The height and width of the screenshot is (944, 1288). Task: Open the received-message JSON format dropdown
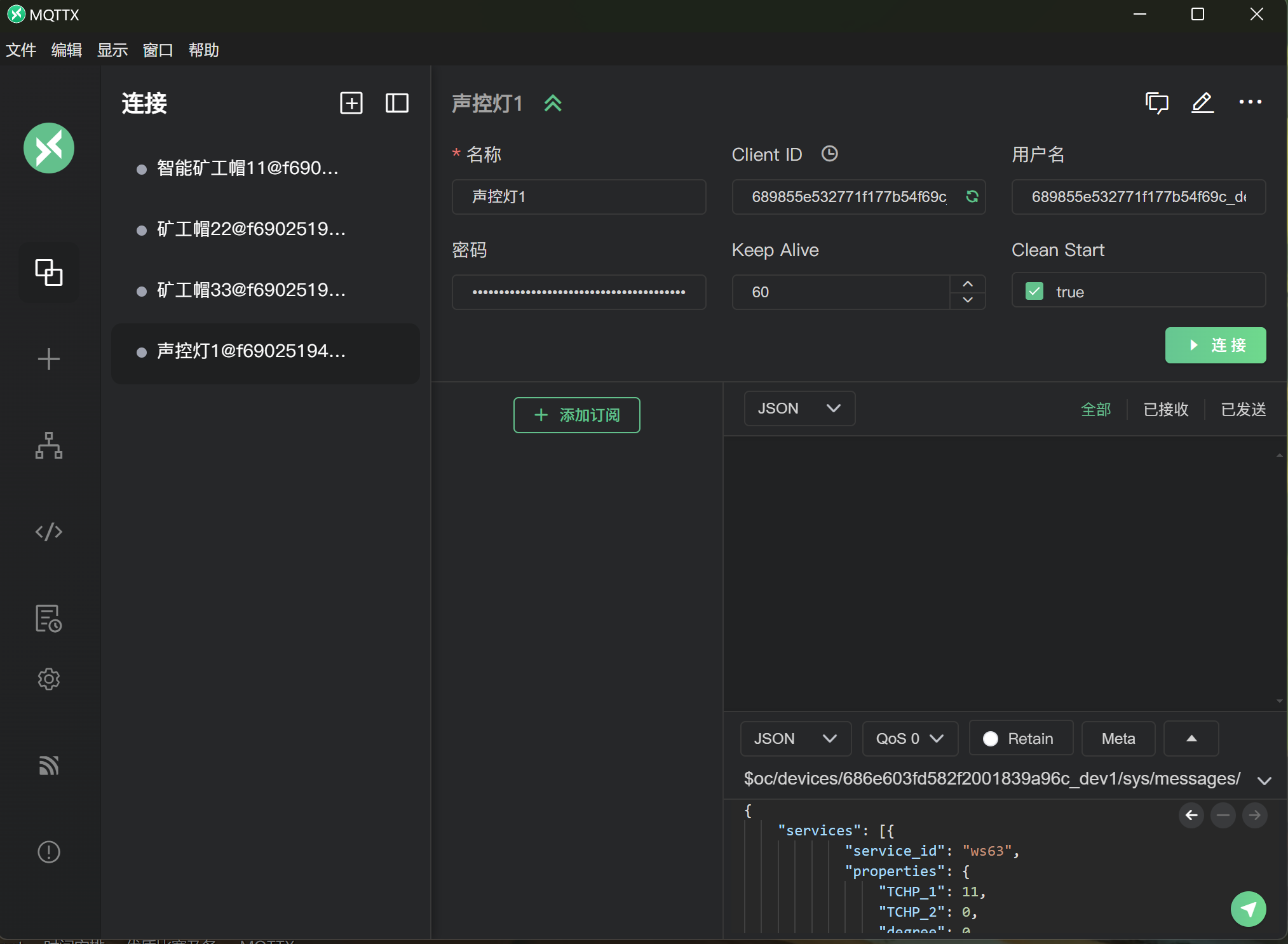799,408
